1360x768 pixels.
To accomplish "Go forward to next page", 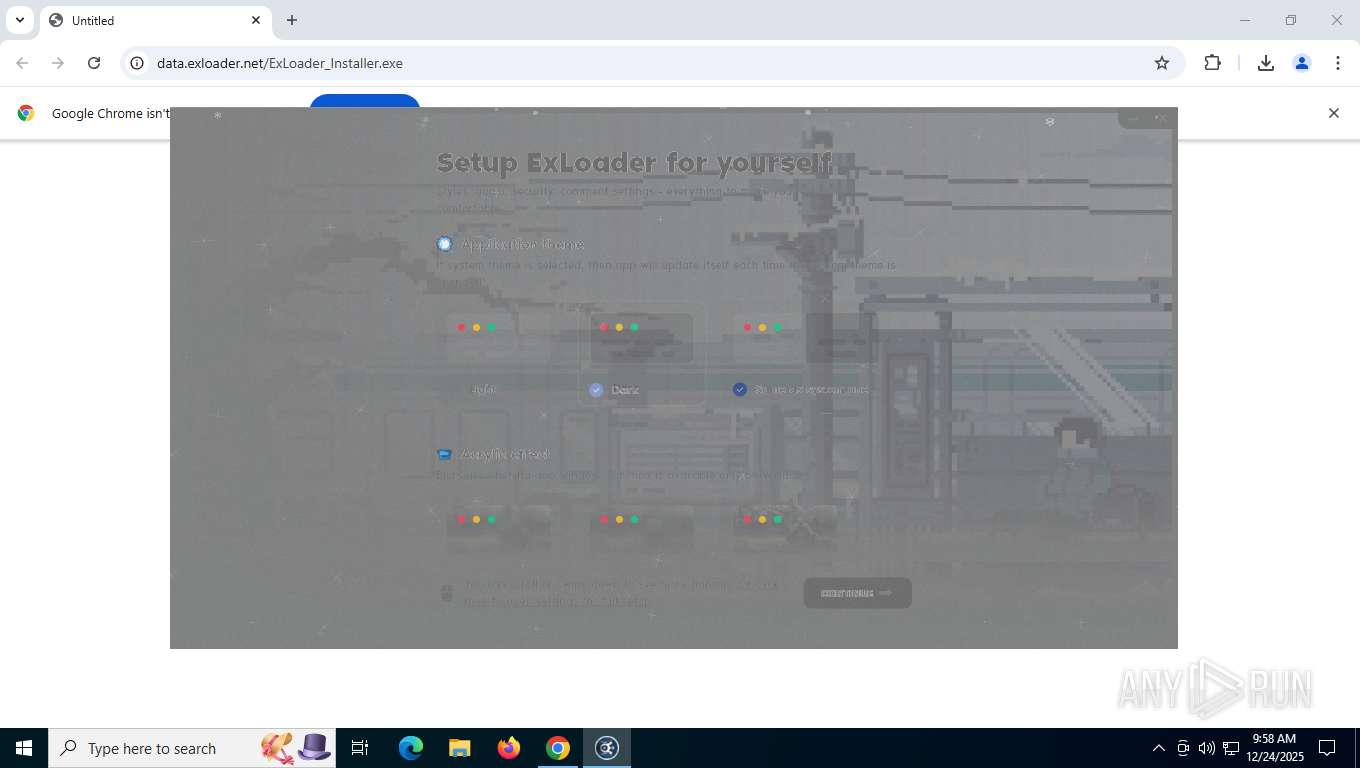I will (58, 63).
